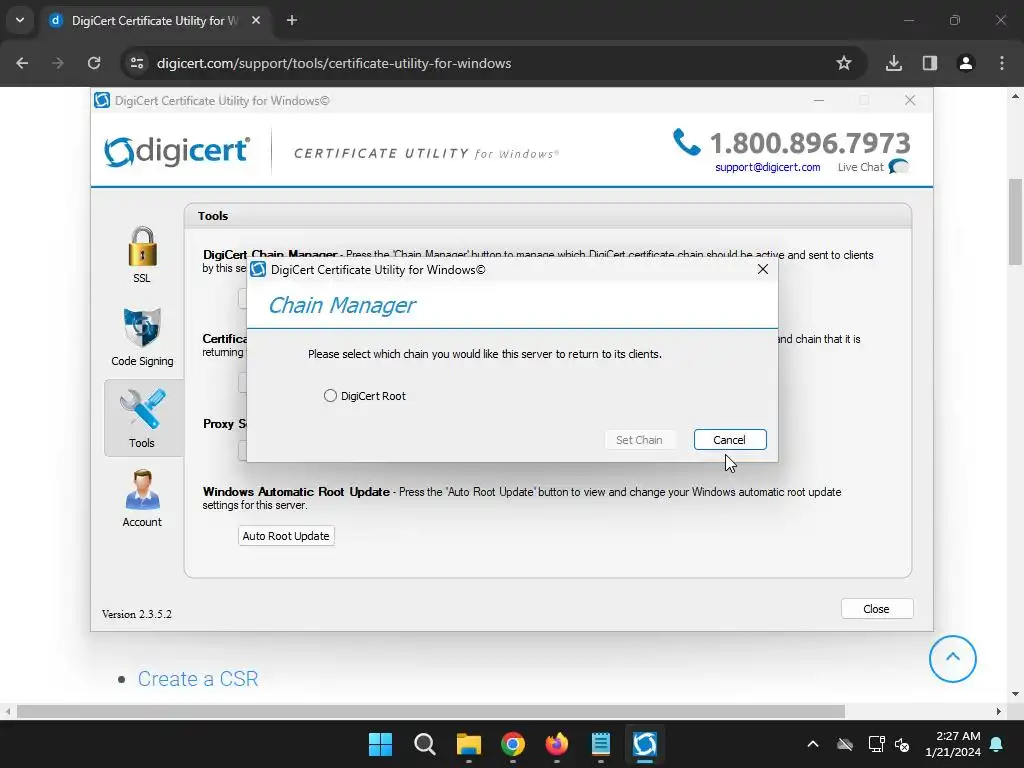The width and height of the screenshot is (1024, 768).
Task: Open the Chrome profile icon
Action: 965,63
